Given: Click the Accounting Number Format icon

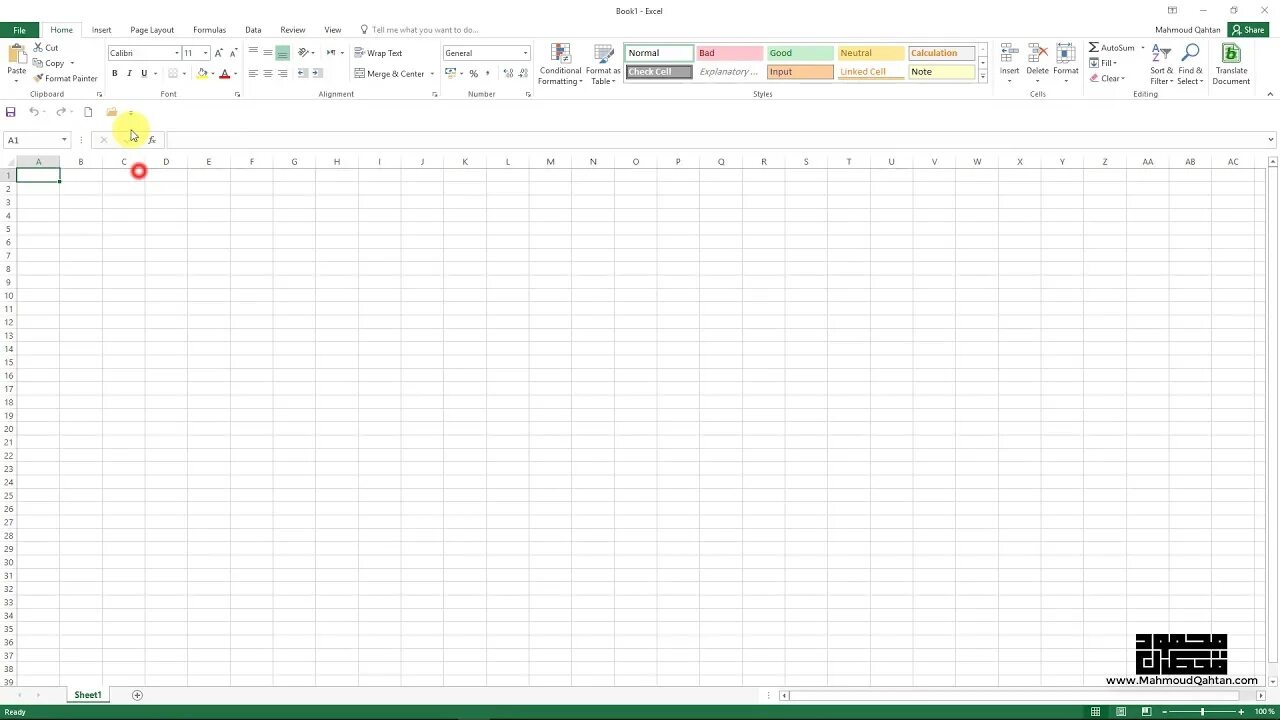Looking at the screenshot, I should tap(450, 73).
